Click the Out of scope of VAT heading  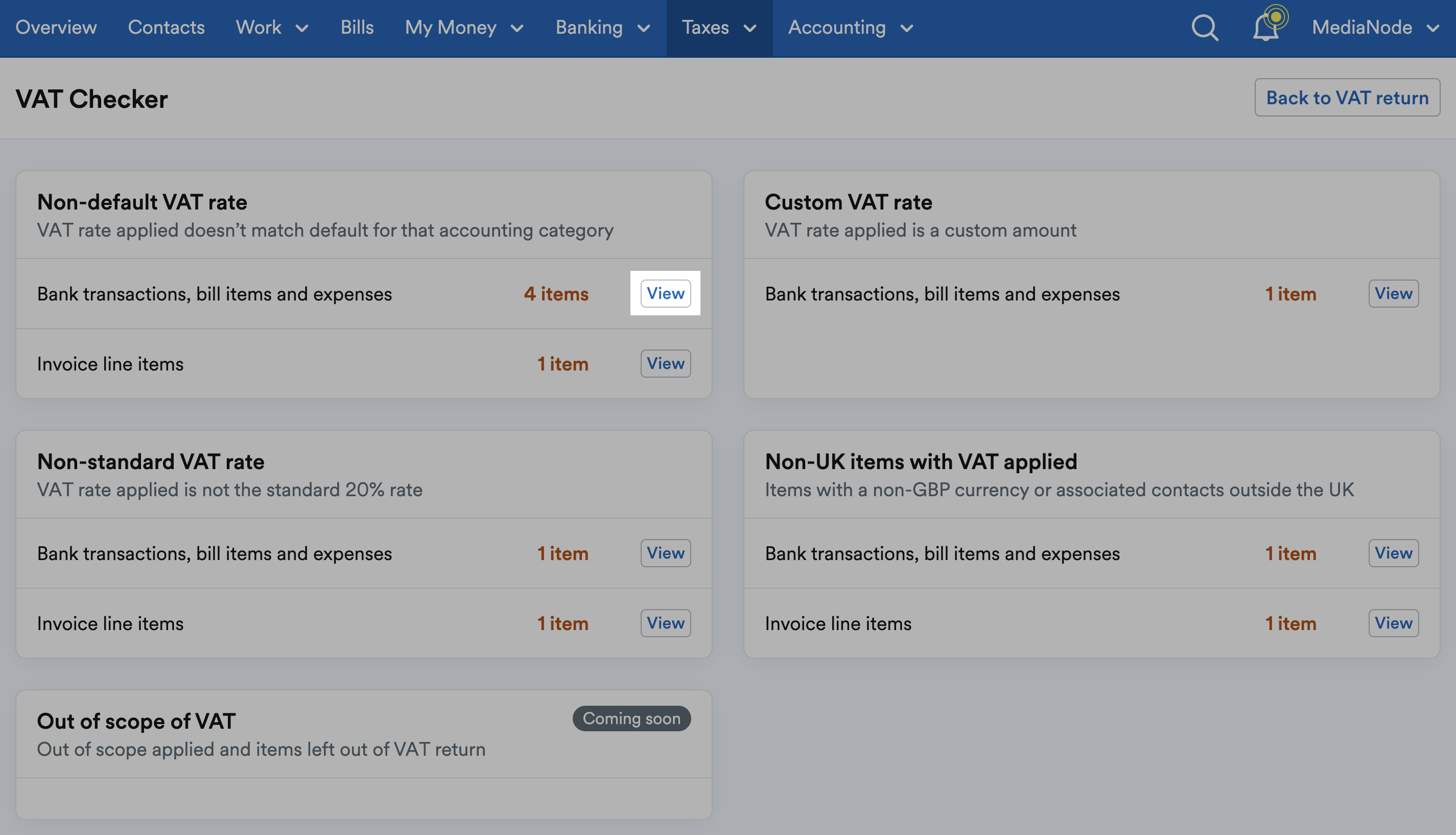[x=136, y=722]
